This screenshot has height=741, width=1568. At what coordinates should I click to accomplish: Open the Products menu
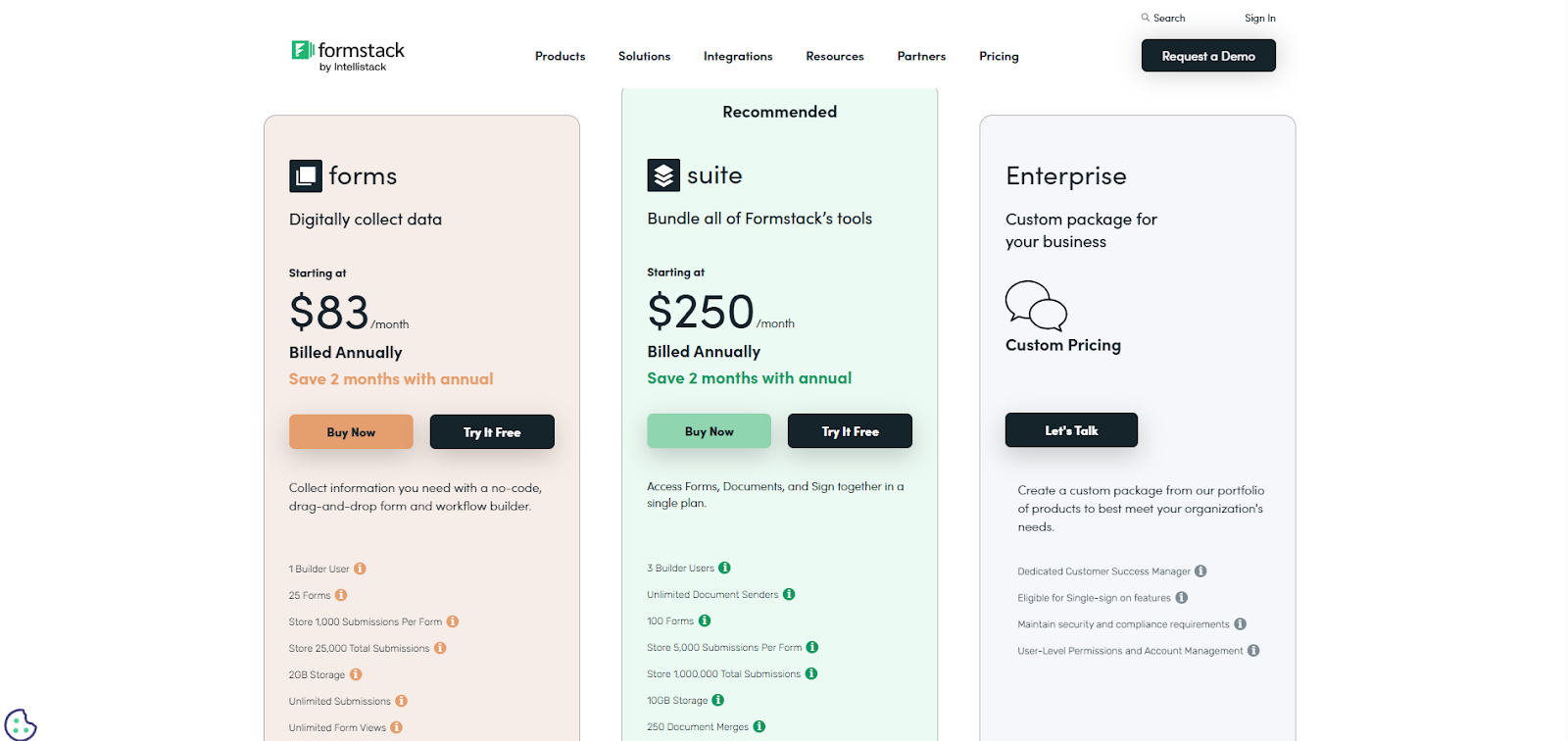click(560, 56)
